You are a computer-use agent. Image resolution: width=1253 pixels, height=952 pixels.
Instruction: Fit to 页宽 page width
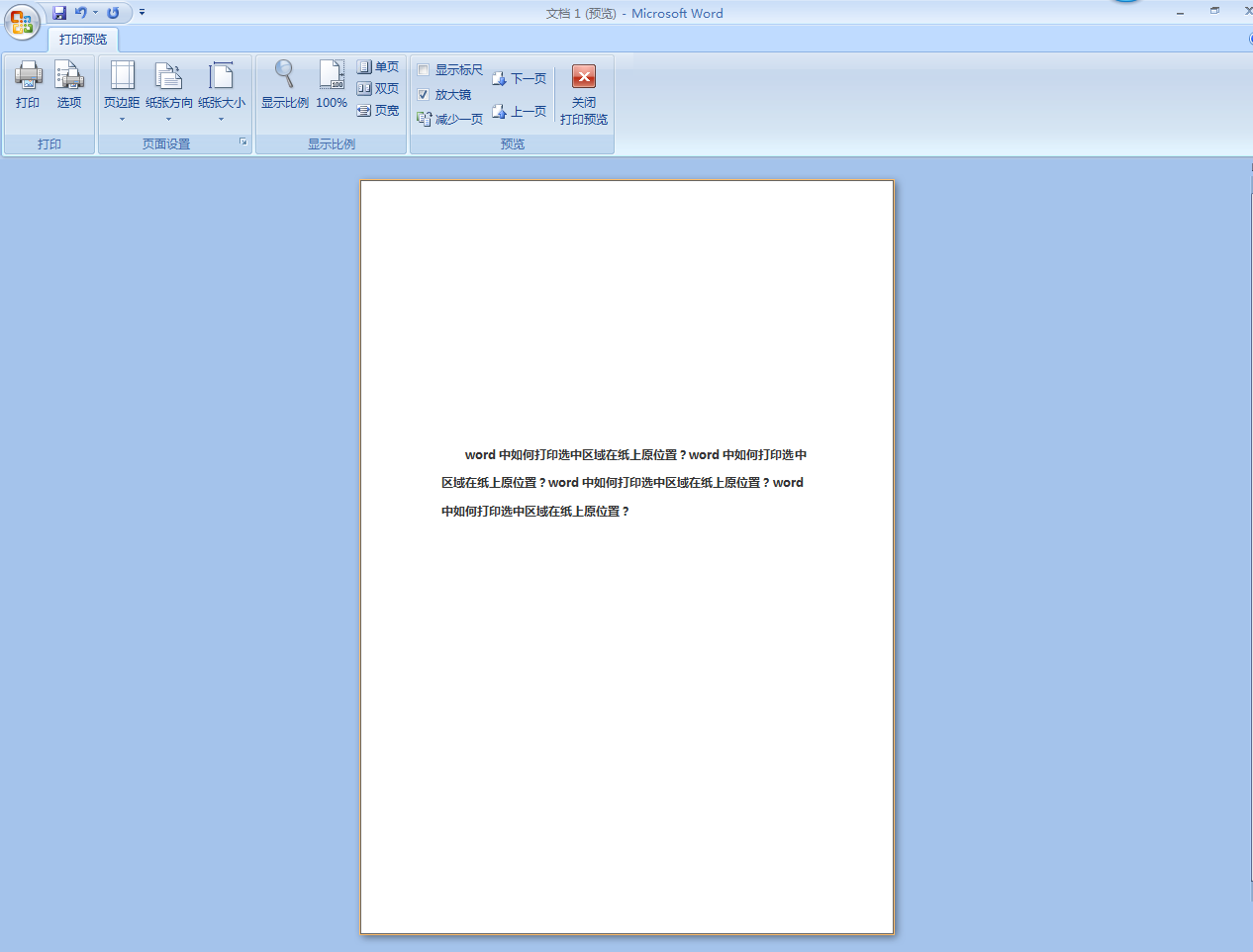[x=378, y=111]
